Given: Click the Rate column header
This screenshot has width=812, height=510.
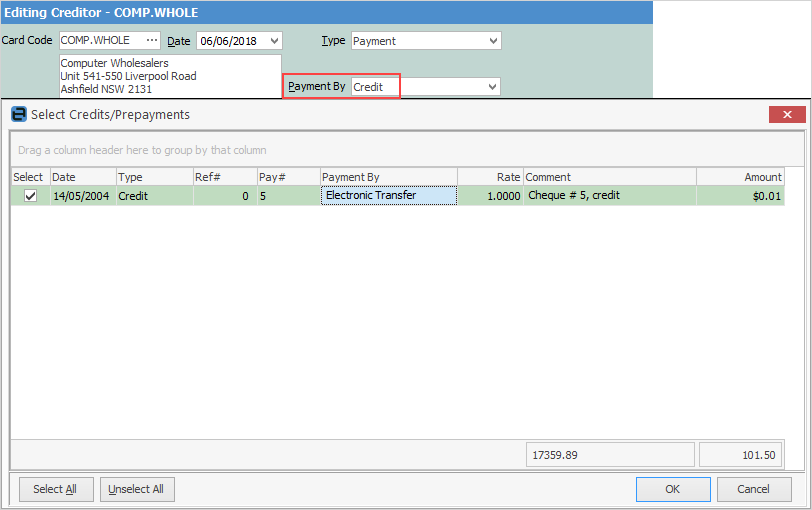Looking at the screenshot, I should 490,177.
